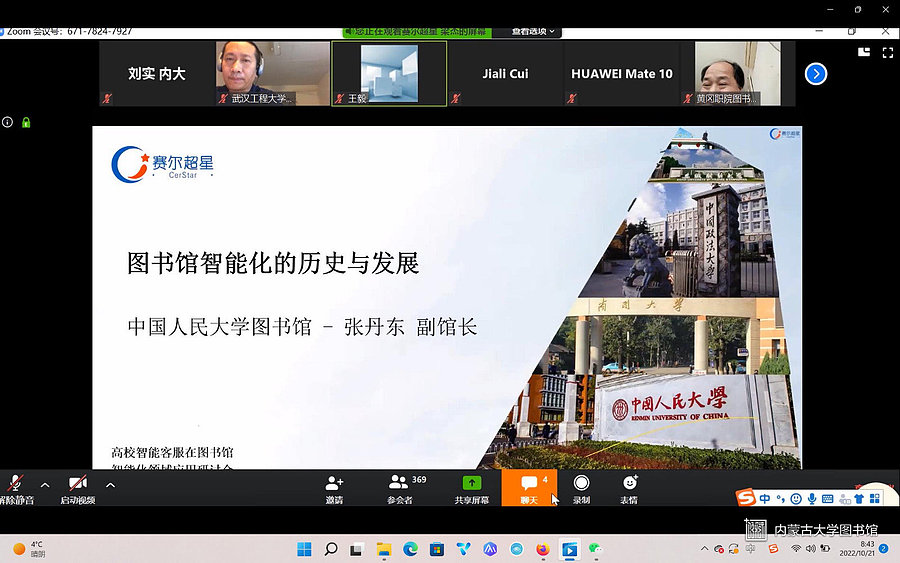This screenshot has height=563, width=900.
Task: Open the Sogou toolbox grid icon
Action: click(x=874, y=498)
